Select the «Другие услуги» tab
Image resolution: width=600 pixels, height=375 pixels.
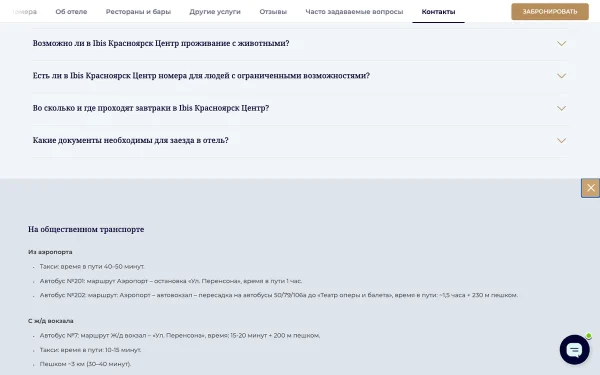coord(215,12)
